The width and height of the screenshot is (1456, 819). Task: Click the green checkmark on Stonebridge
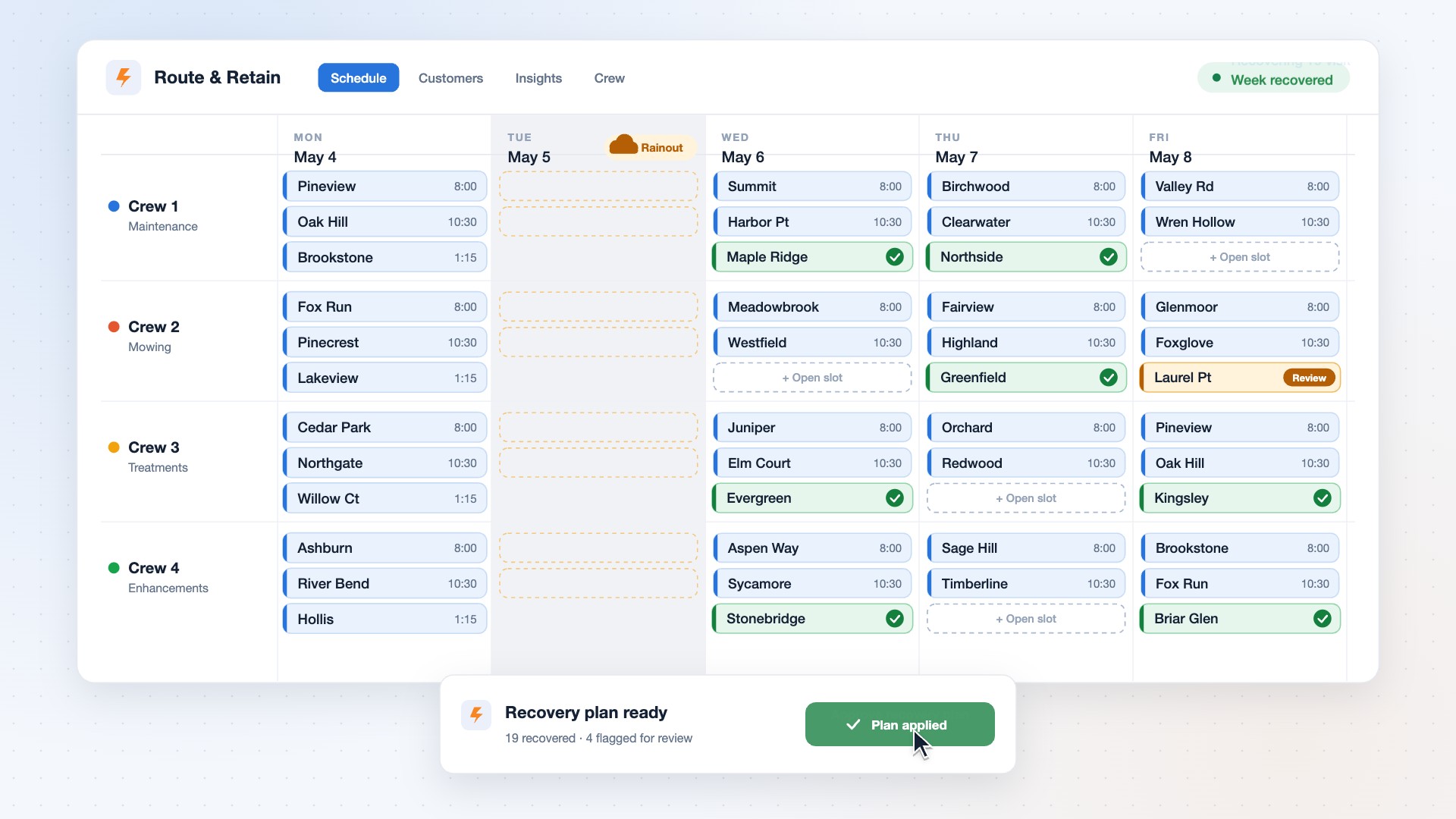click(x=895, y=619)
